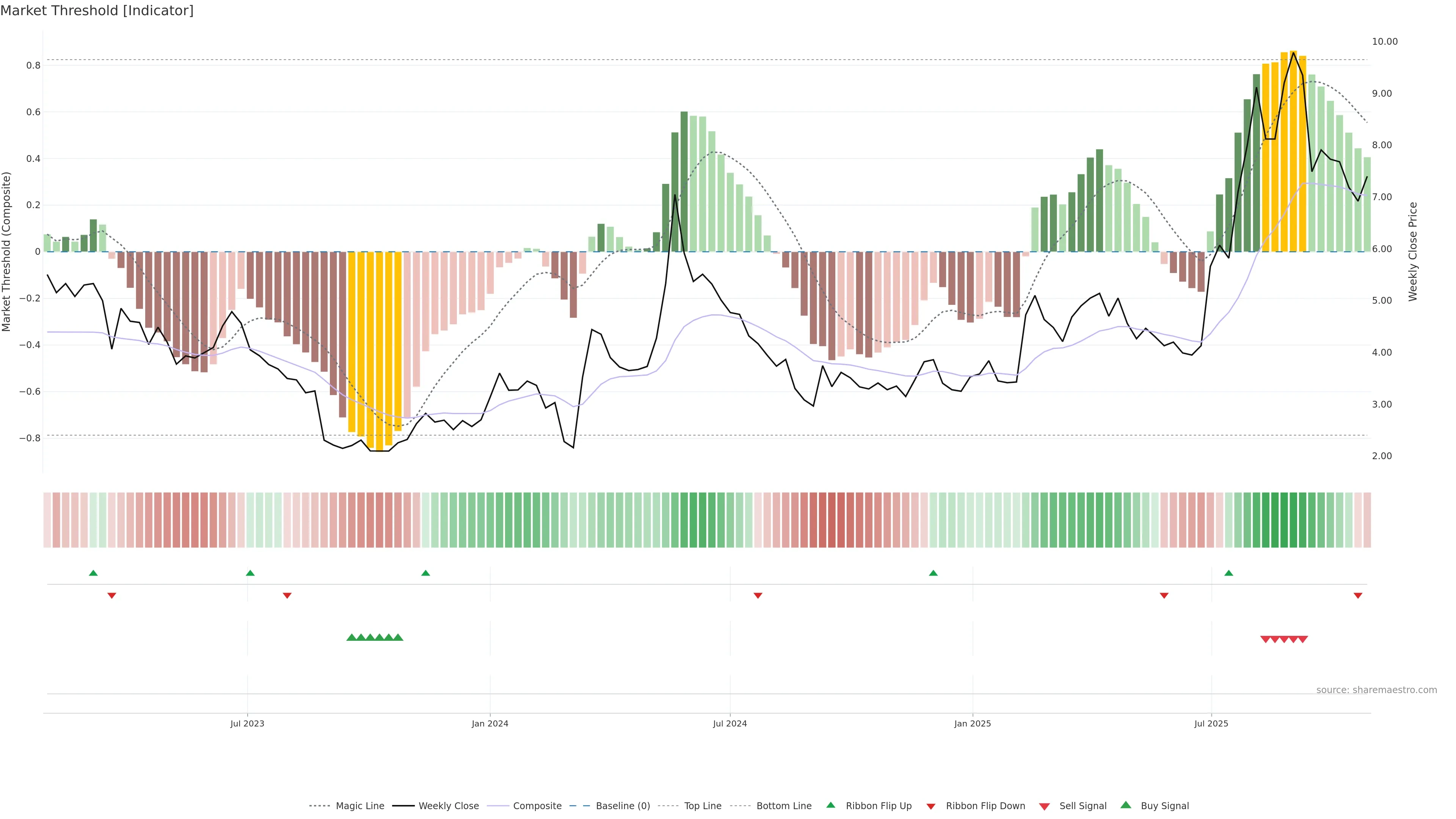Hide the Weekly Close series in legend

448,805
